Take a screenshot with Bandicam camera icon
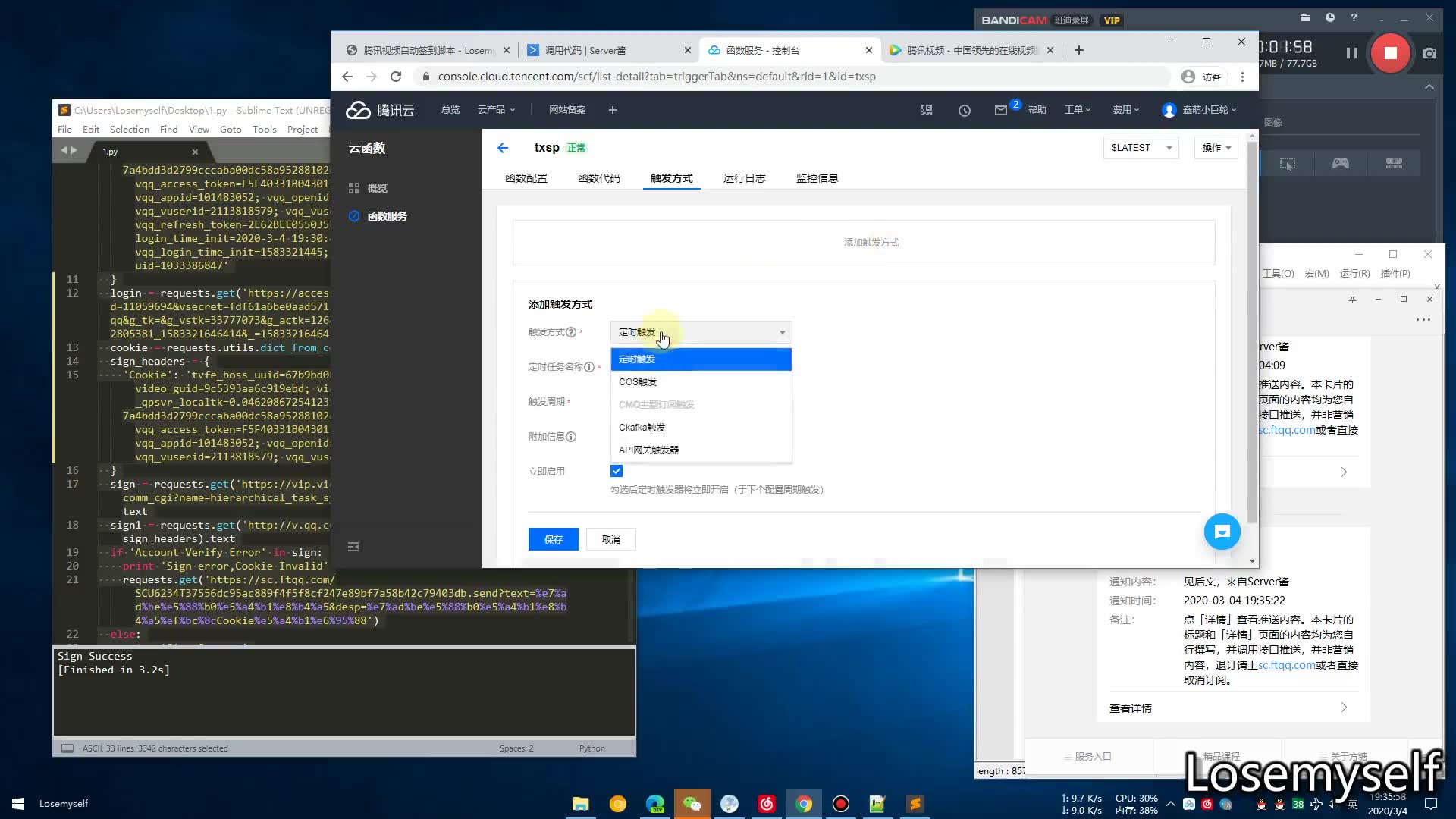 tap(1429, 53)
